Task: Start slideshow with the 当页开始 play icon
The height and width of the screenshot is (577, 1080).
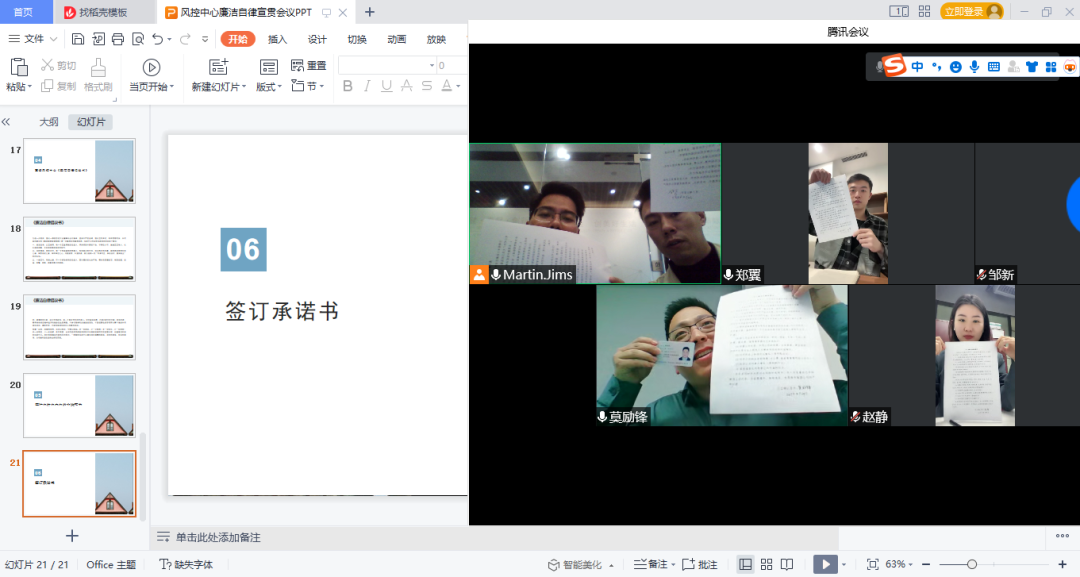Action: point(151,67)
